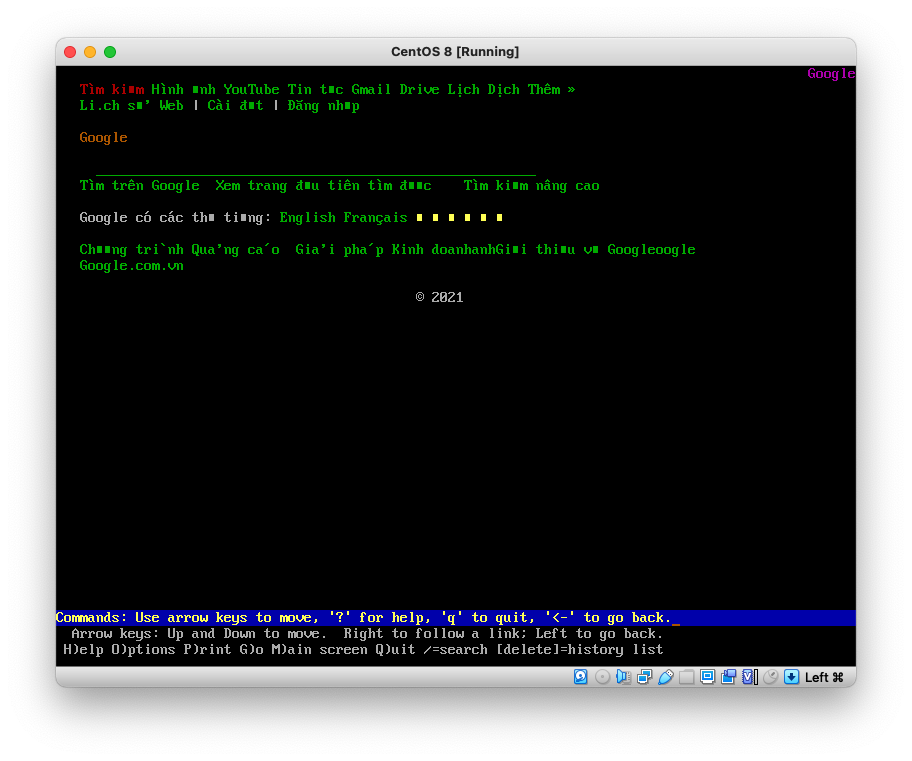
Task: Click the keyboard capture arrow icon
Action: [x=791, y=677]
